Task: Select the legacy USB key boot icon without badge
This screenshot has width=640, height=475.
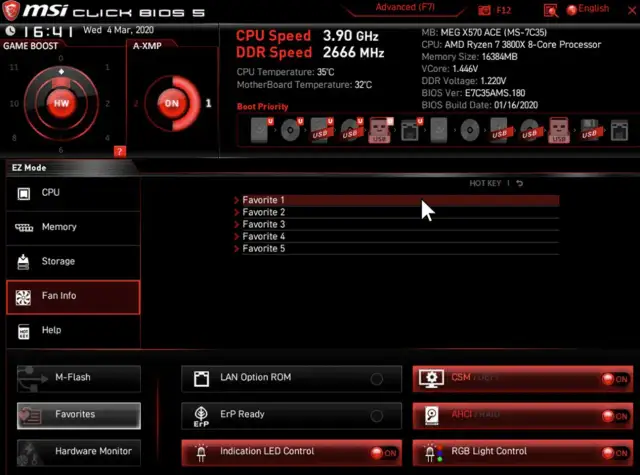Action: [559, 130]
